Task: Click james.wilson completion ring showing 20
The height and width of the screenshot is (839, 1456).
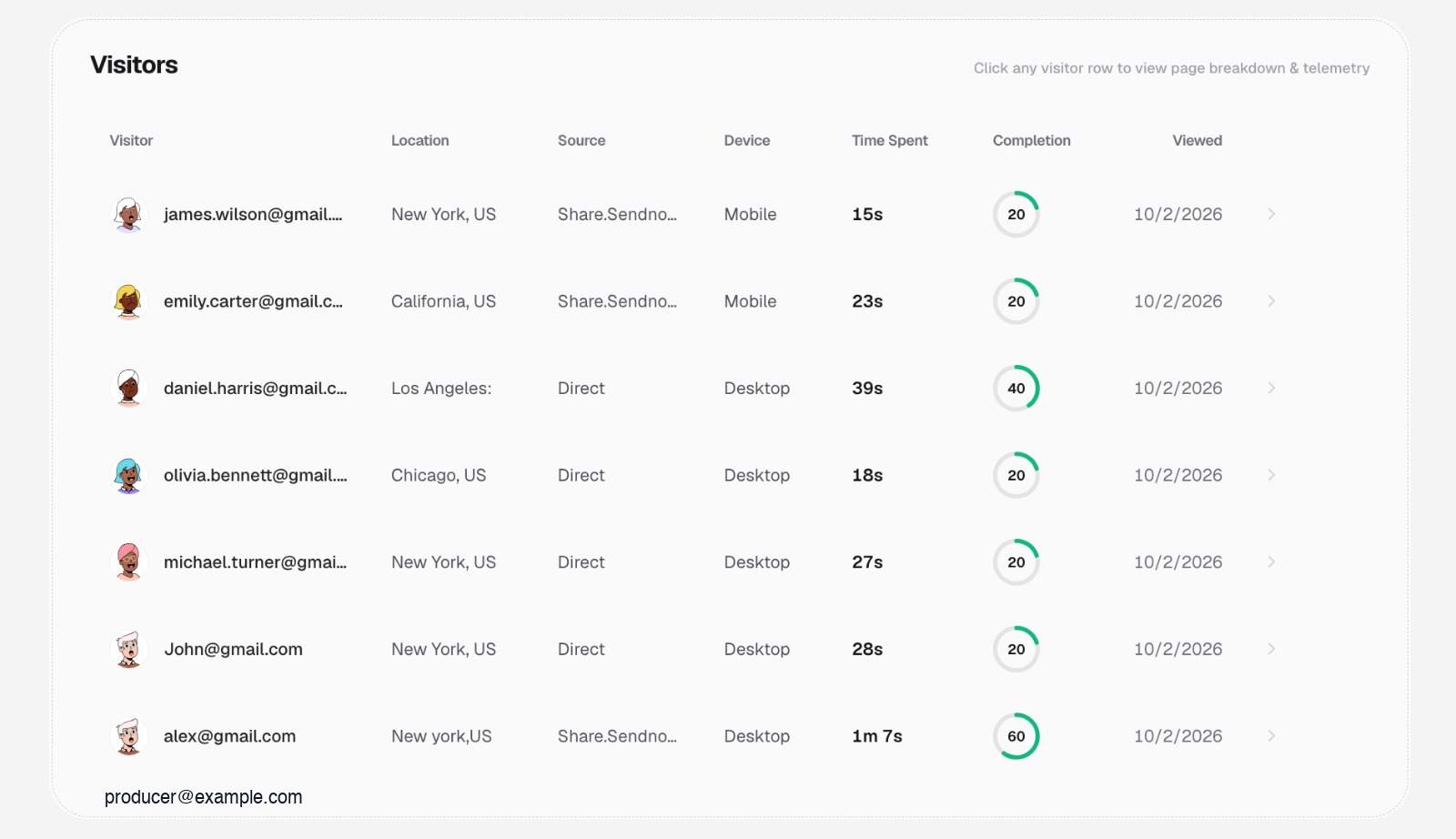Action: pos(1016,215)
